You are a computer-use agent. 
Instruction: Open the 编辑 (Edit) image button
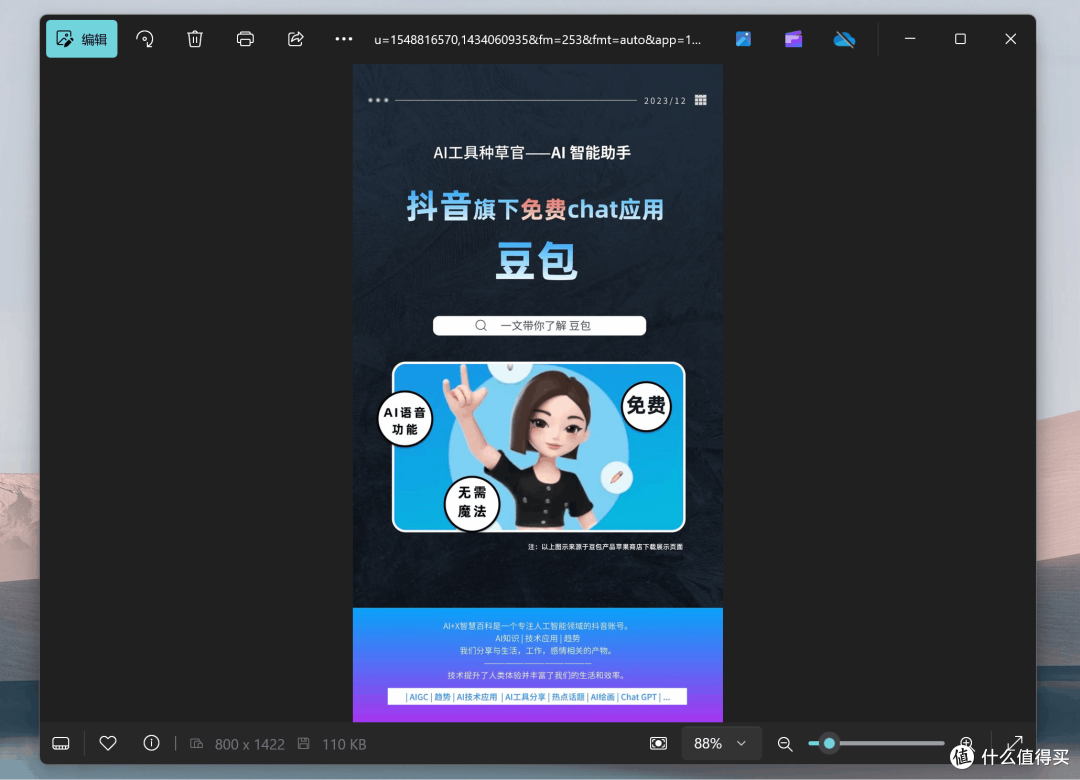point(81,39)
